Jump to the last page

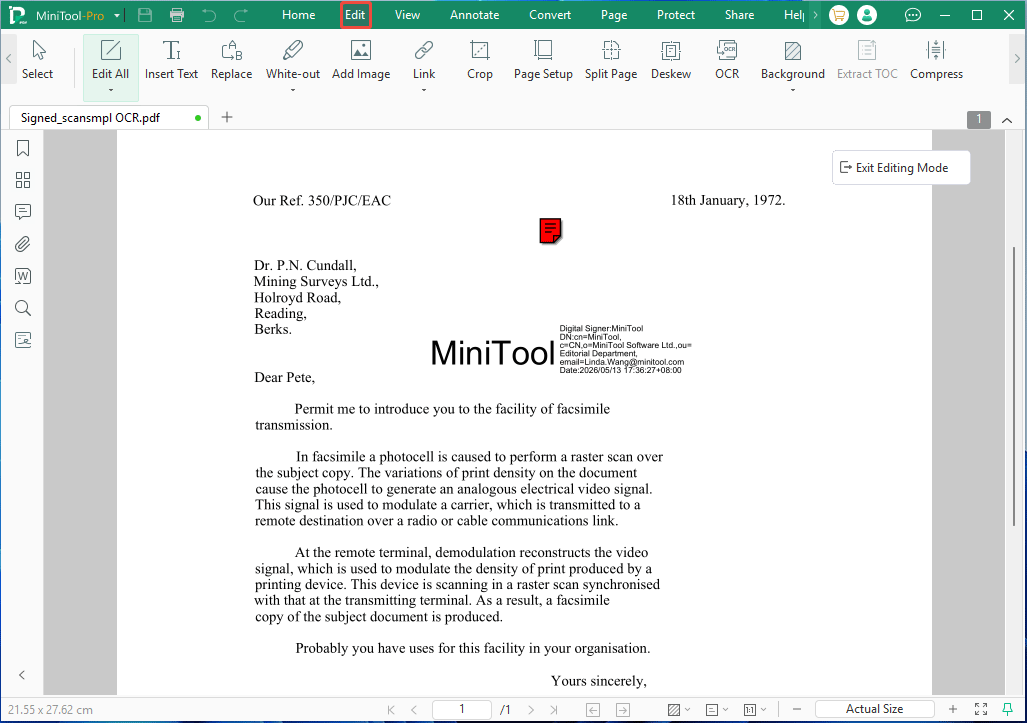pos(554,709)
